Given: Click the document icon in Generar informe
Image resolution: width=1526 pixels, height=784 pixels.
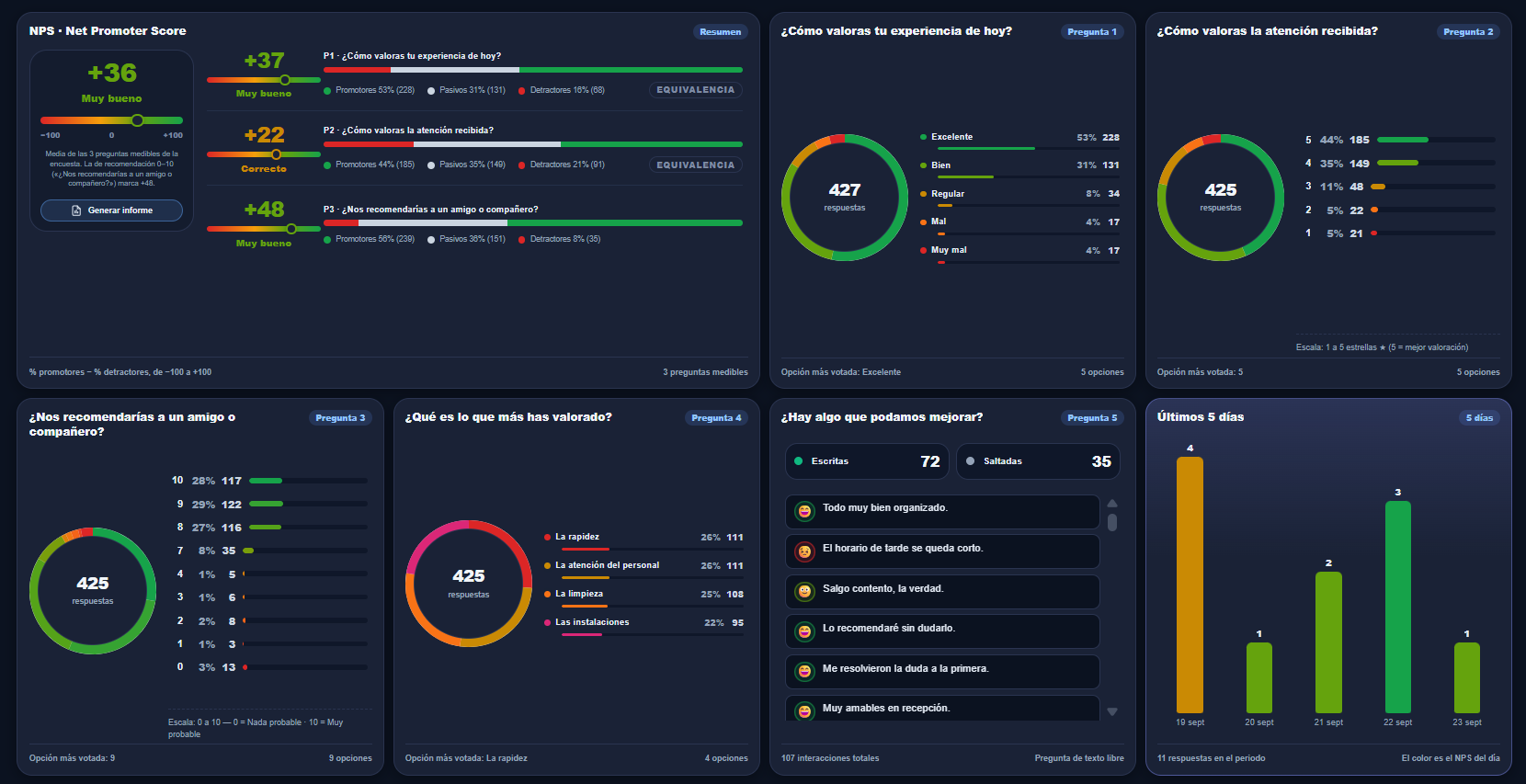Looking at the screenshot, I should 76,210.
